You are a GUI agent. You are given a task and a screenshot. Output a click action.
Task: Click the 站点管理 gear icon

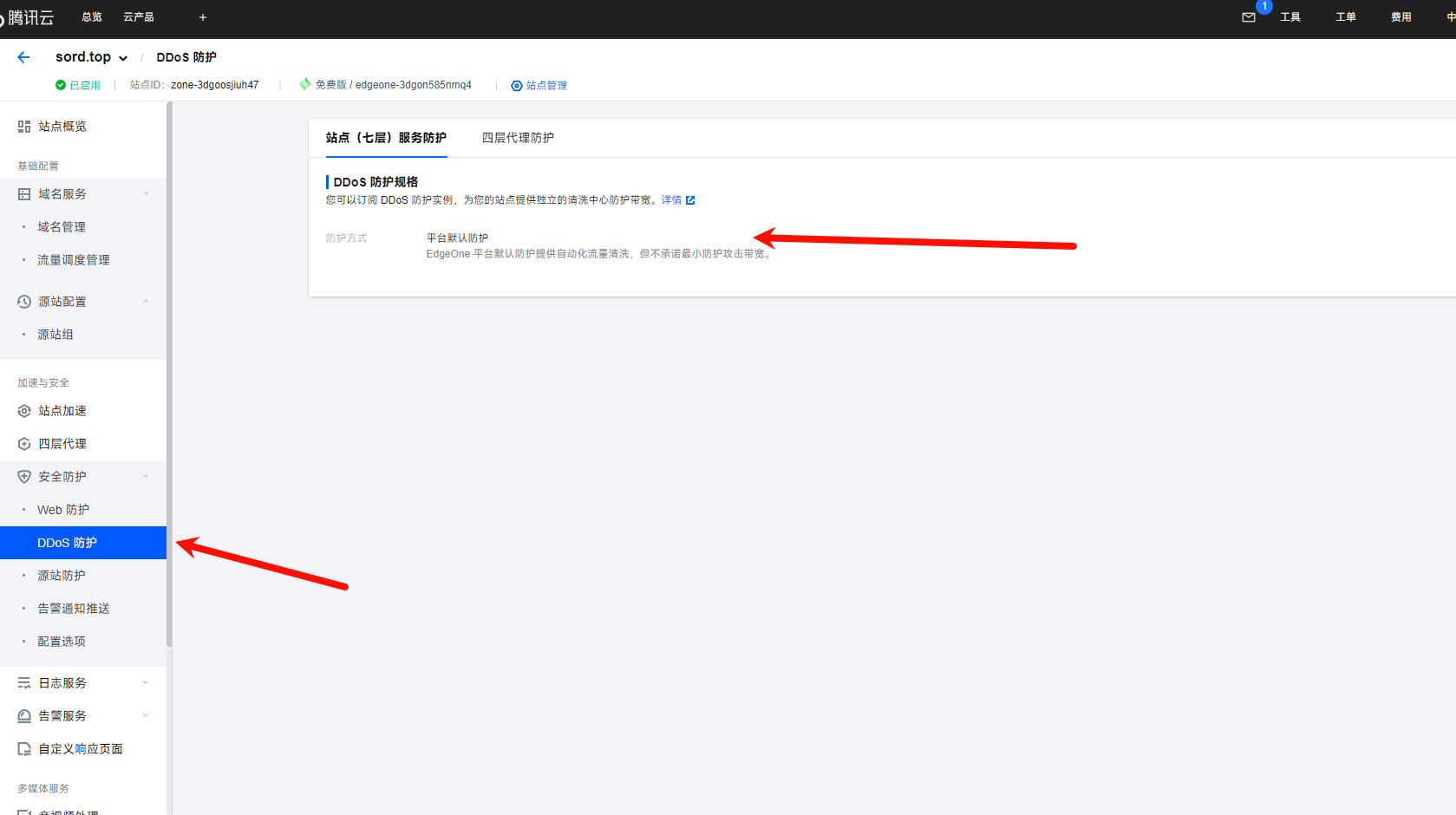[x=517, y=86]
